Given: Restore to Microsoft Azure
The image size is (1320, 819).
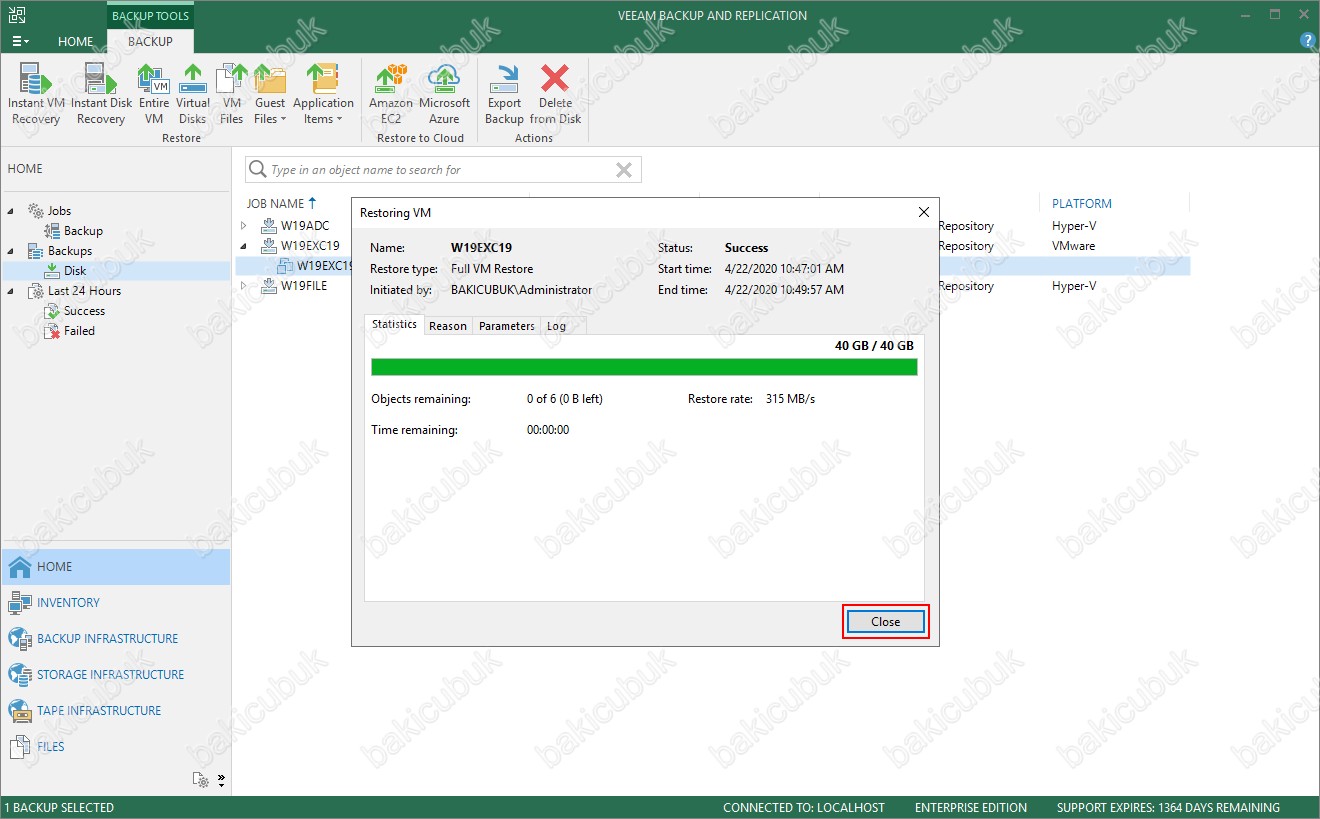Looking at the screenshot, I should coord(444,94).
